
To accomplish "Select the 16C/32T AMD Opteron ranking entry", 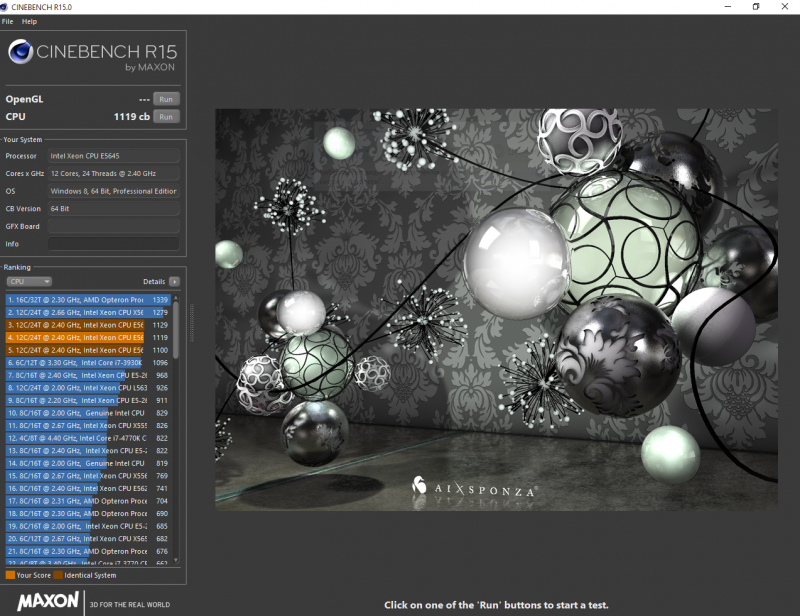I will 88,299.
